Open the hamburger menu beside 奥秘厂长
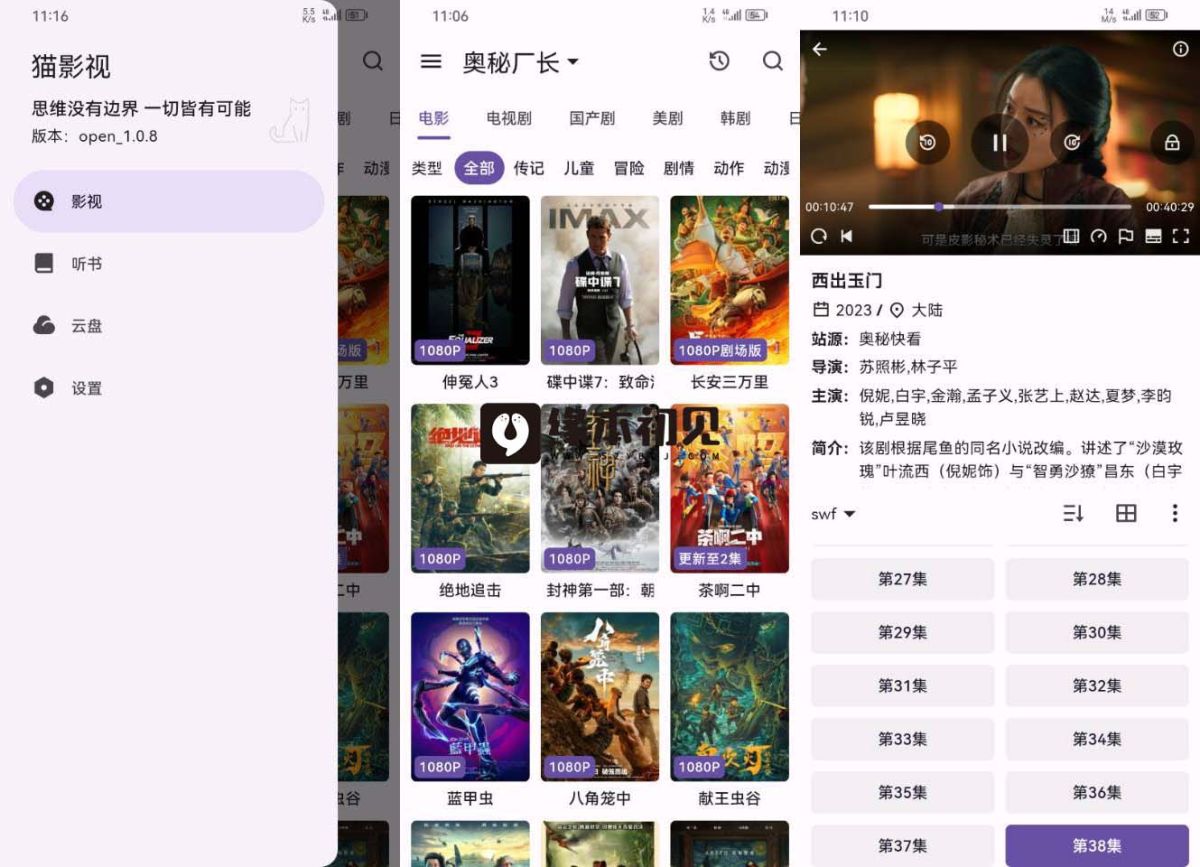1200x867 pixels. pos(431,62)
